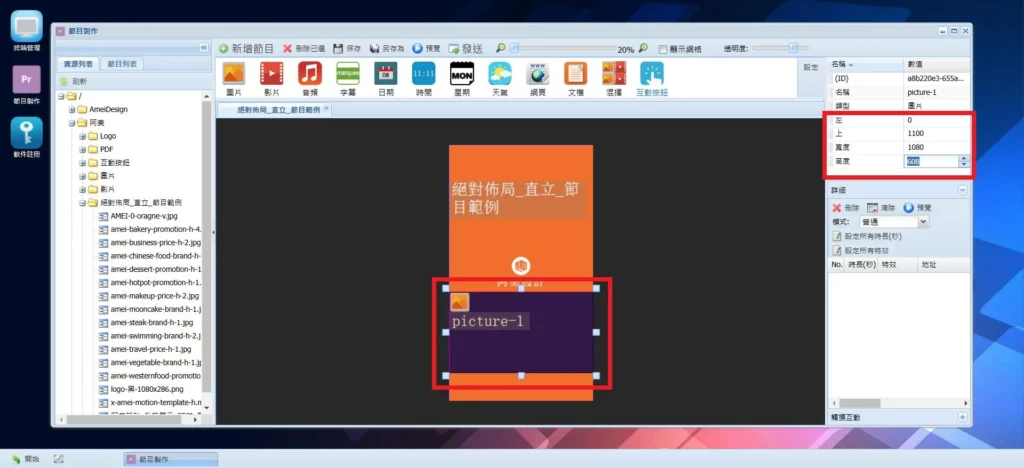Open the 模式 mode dropdown
The width and height of the screenshot is (1024, 468).
923,221
